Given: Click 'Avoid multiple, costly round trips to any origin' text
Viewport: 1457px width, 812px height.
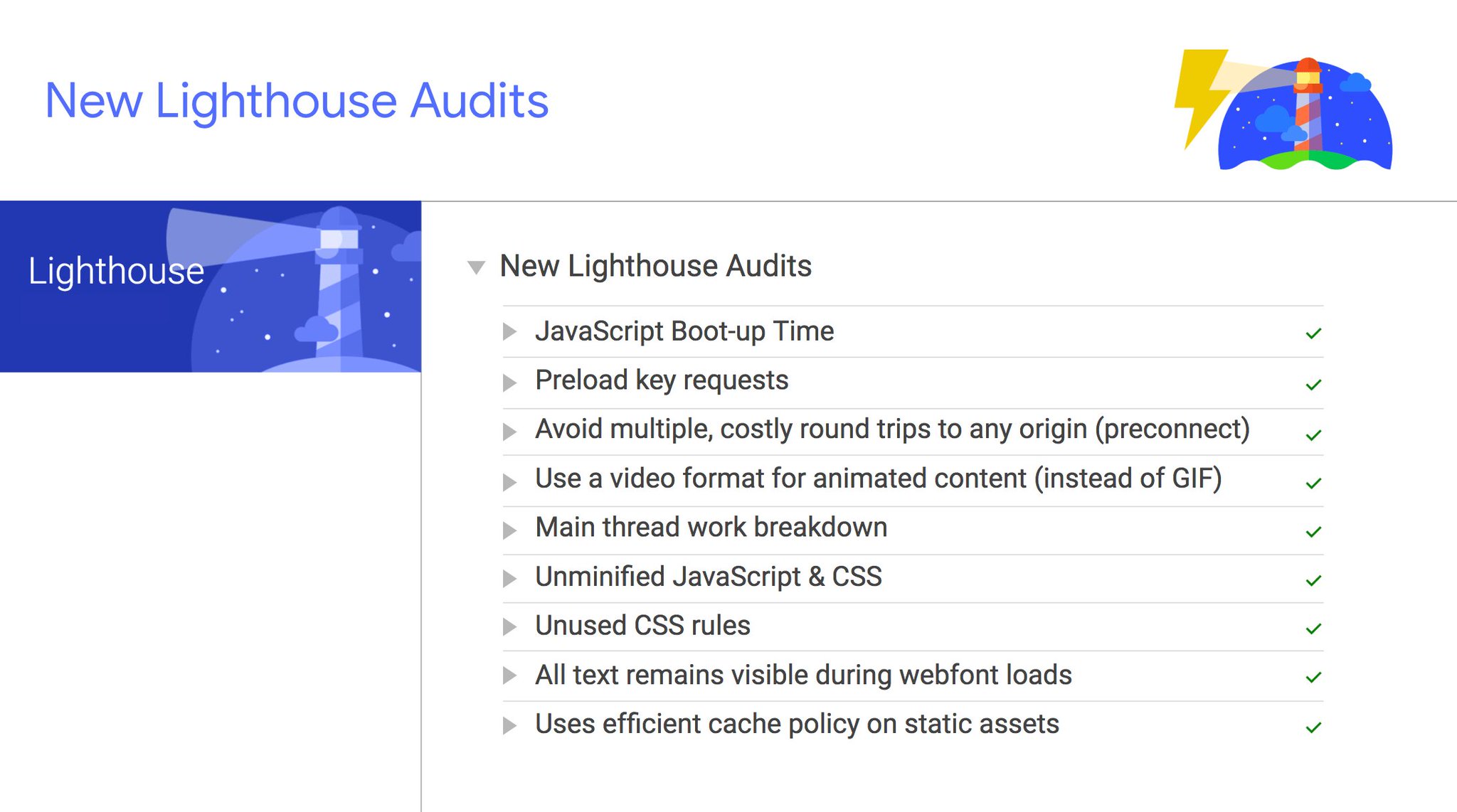Looking at the screenshot, I should pos(811,429).
